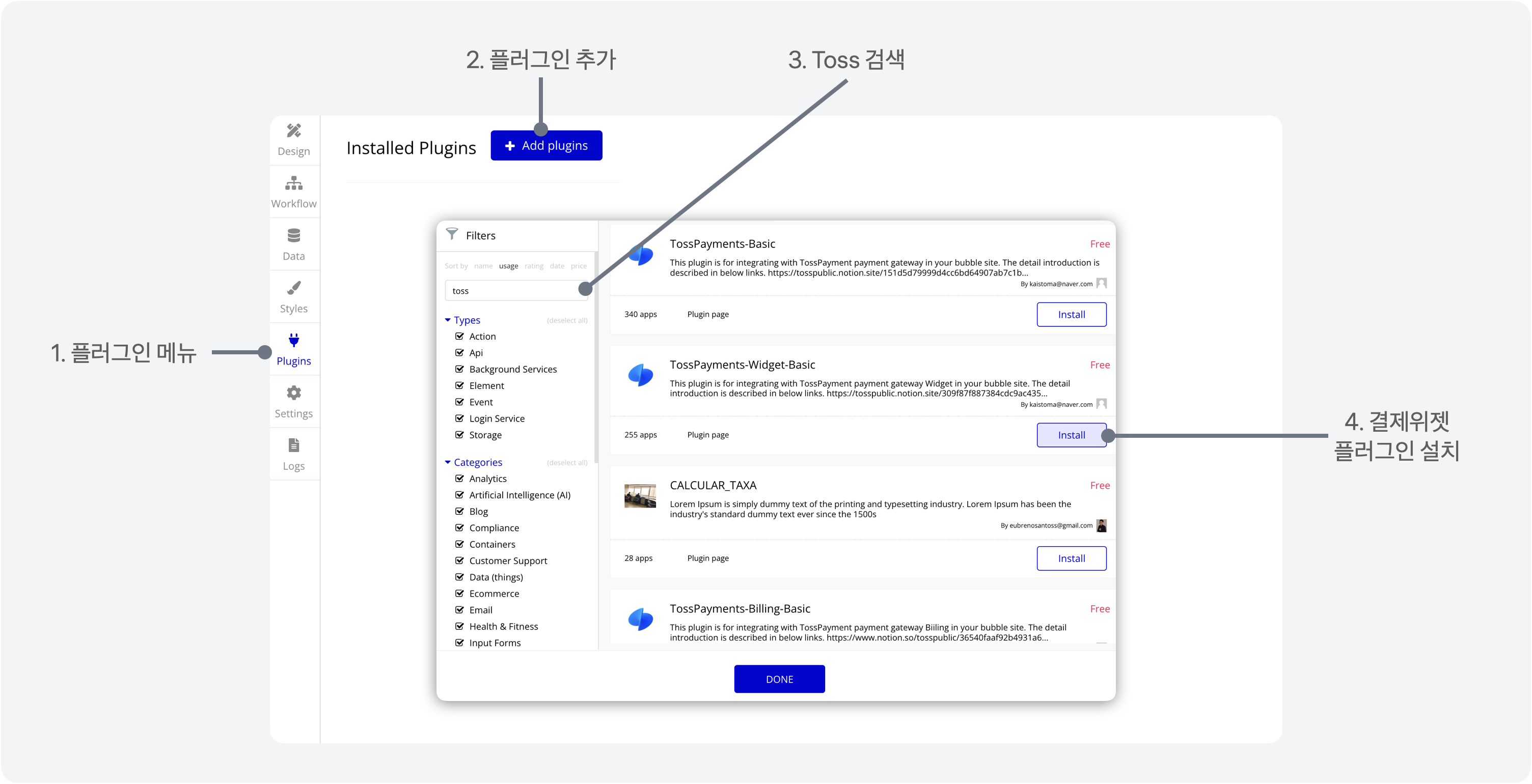Uncheck the Blog category checkbox
The image size is (1532, 784).
(x=460, y=511)
